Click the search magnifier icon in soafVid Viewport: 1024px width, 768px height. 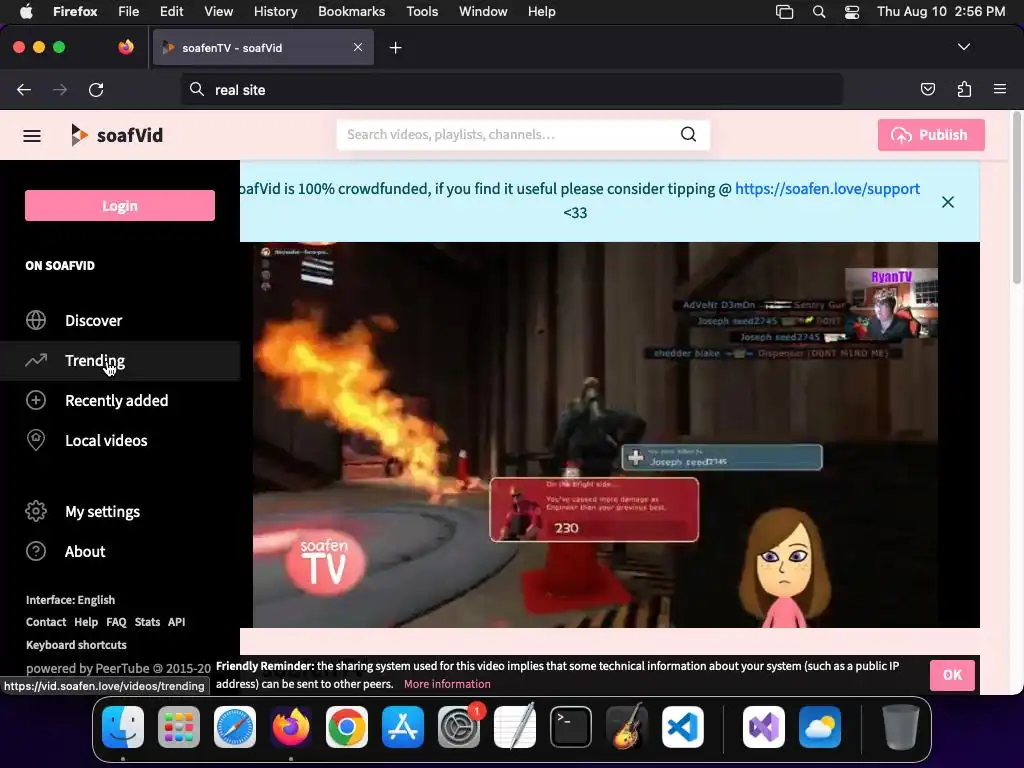[x=688, y=134]
